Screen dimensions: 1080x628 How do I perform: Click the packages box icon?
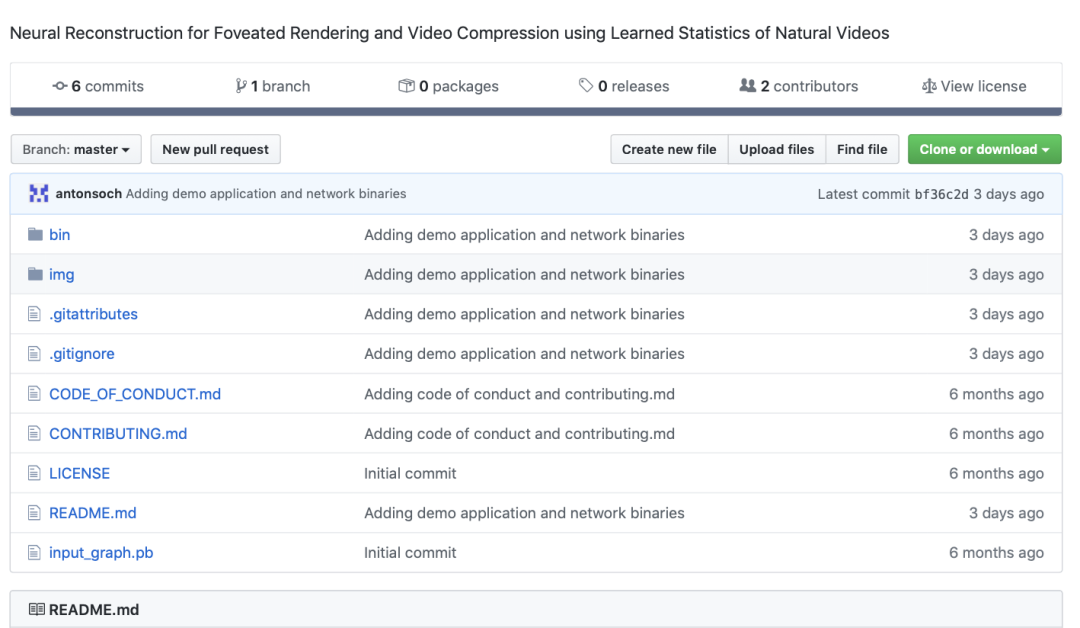coord(406,86)
